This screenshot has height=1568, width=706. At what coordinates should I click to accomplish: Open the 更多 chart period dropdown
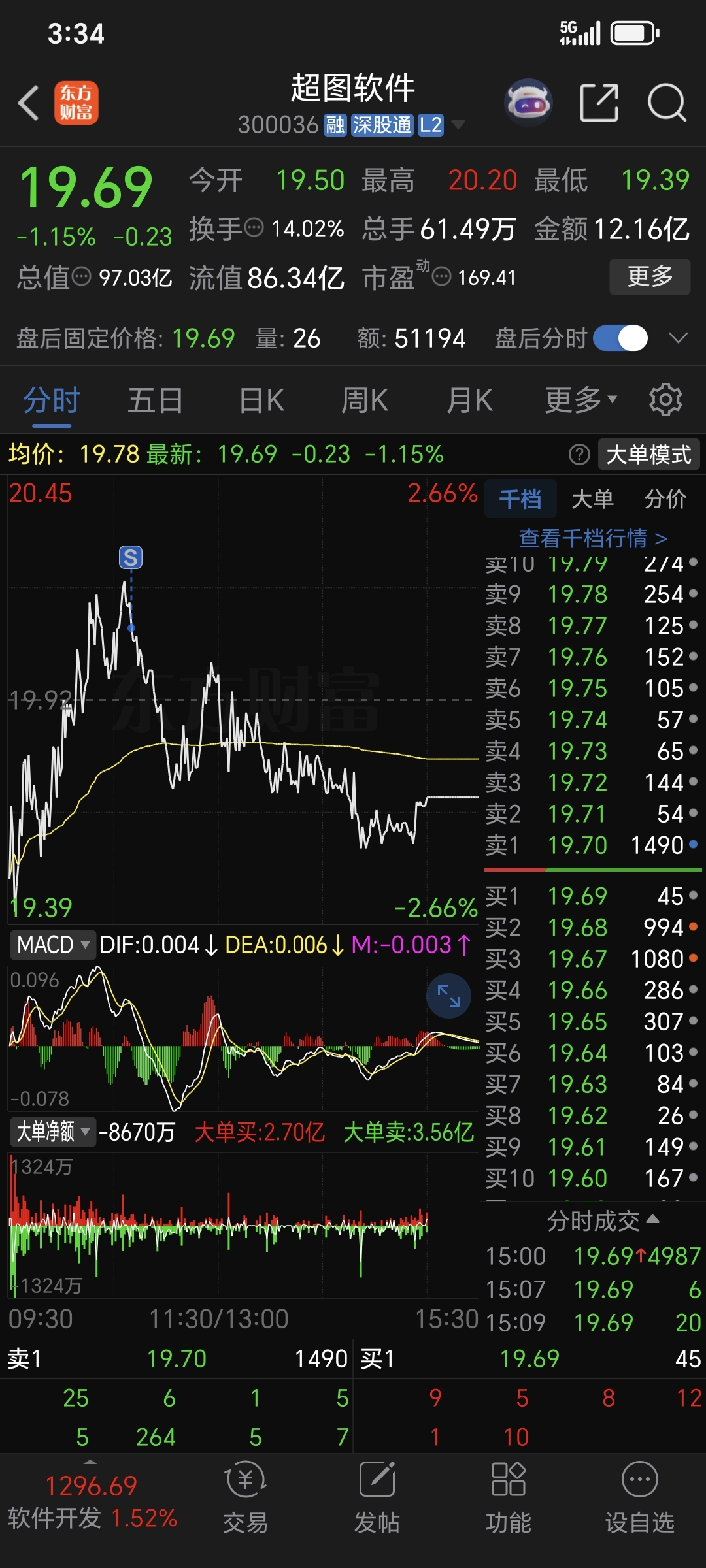coord(580,400)
